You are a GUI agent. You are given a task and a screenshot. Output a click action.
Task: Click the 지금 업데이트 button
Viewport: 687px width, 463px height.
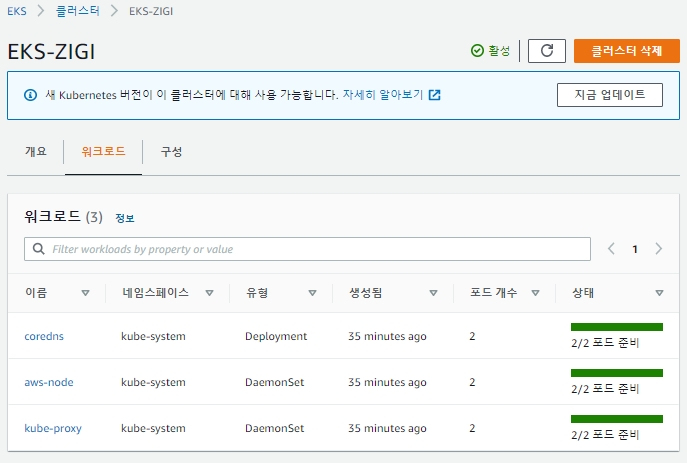coord(609,95)
